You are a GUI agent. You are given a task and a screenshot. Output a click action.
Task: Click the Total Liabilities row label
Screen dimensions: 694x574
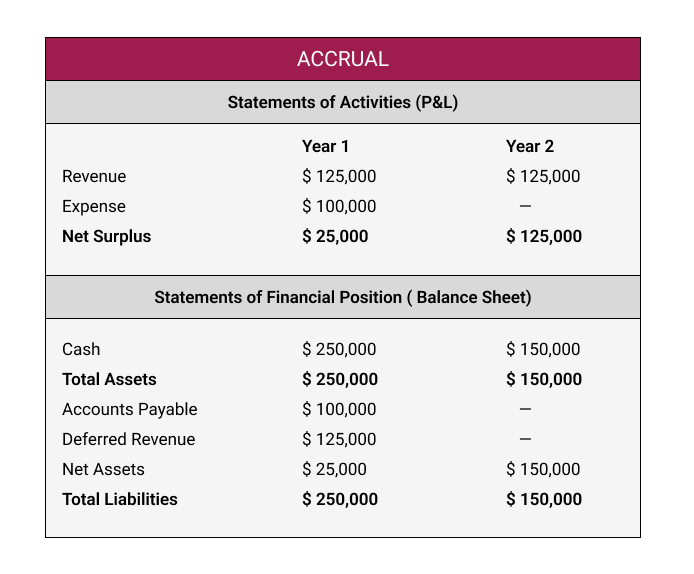point(119,499)
